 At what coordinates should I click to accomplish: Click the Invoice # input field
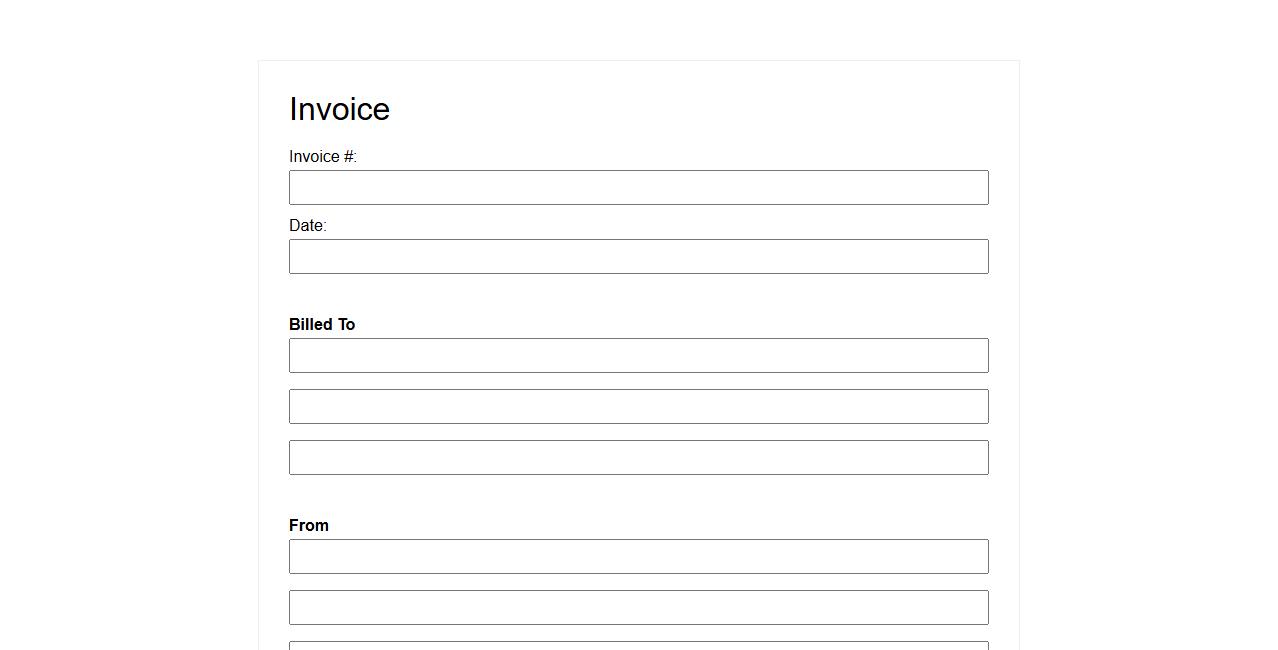[638, 188]
